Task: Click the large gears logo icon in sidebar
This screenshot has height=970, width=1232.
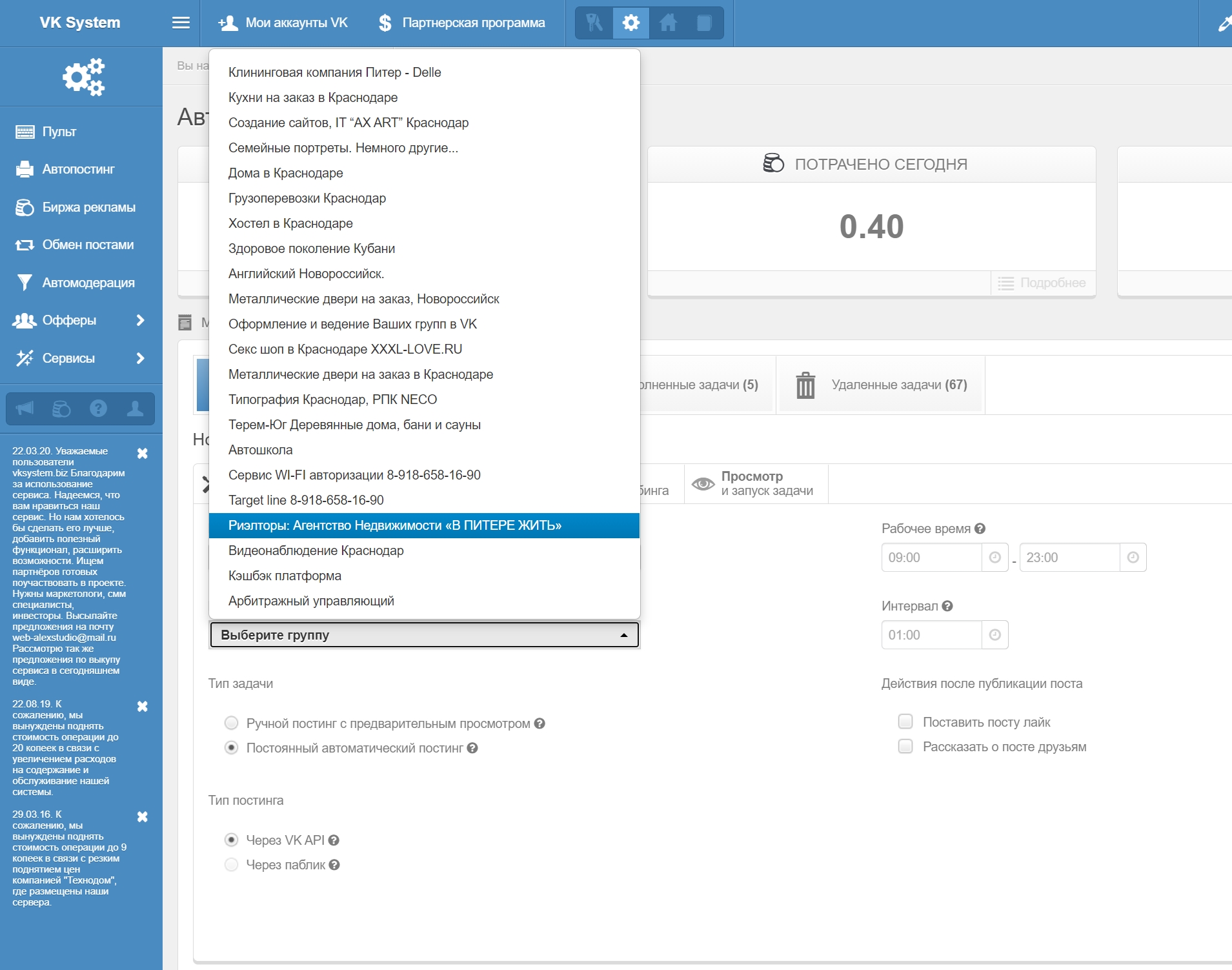Action: coord(83,77)
